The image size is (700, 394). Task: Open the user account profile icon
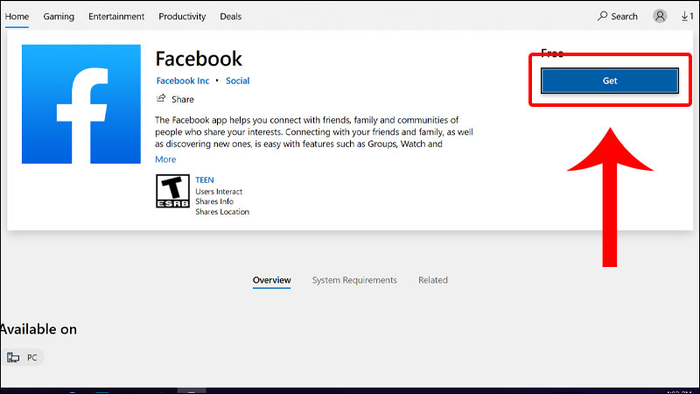(659, 16)
